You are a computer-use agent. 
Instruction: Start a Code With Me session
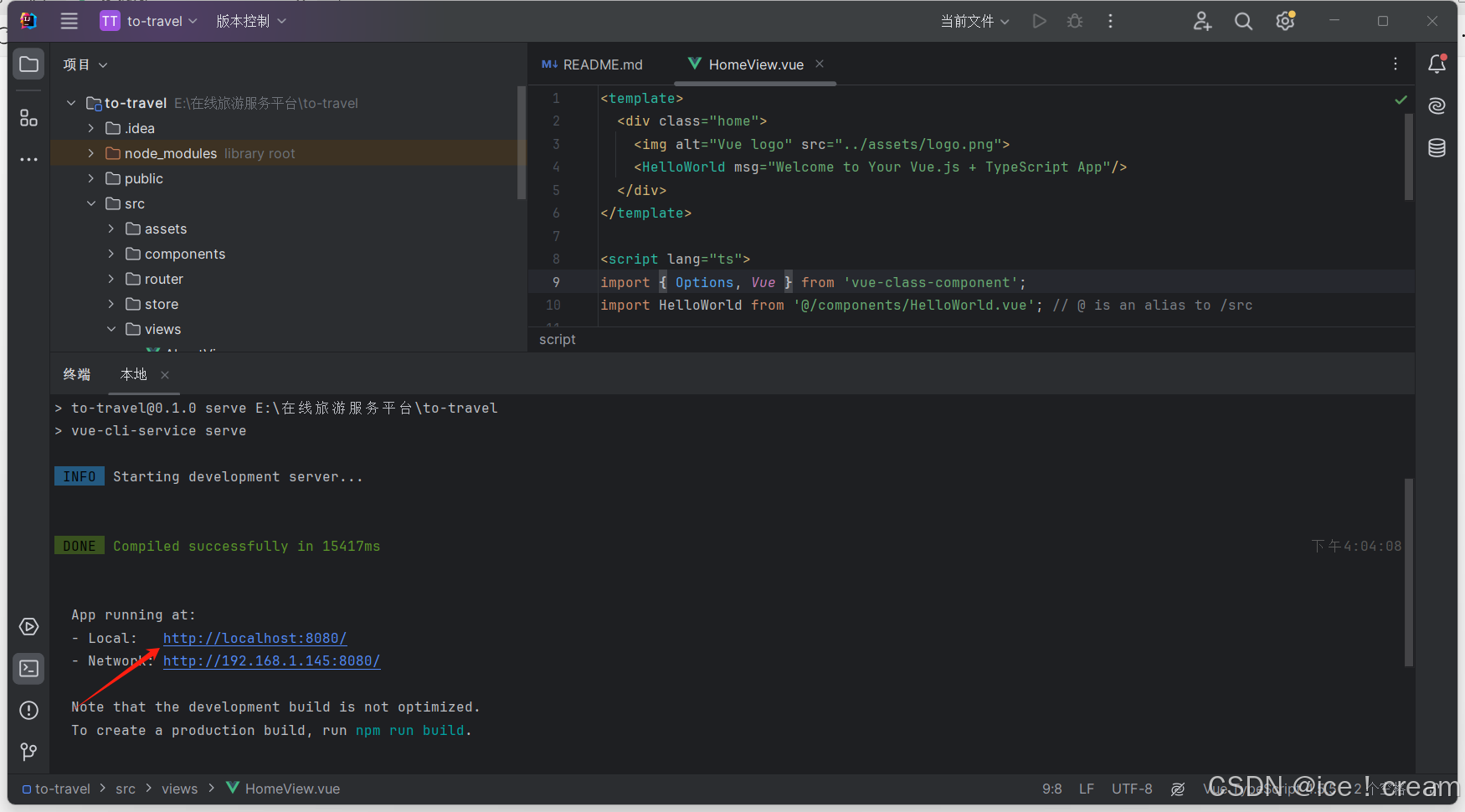1202,21
